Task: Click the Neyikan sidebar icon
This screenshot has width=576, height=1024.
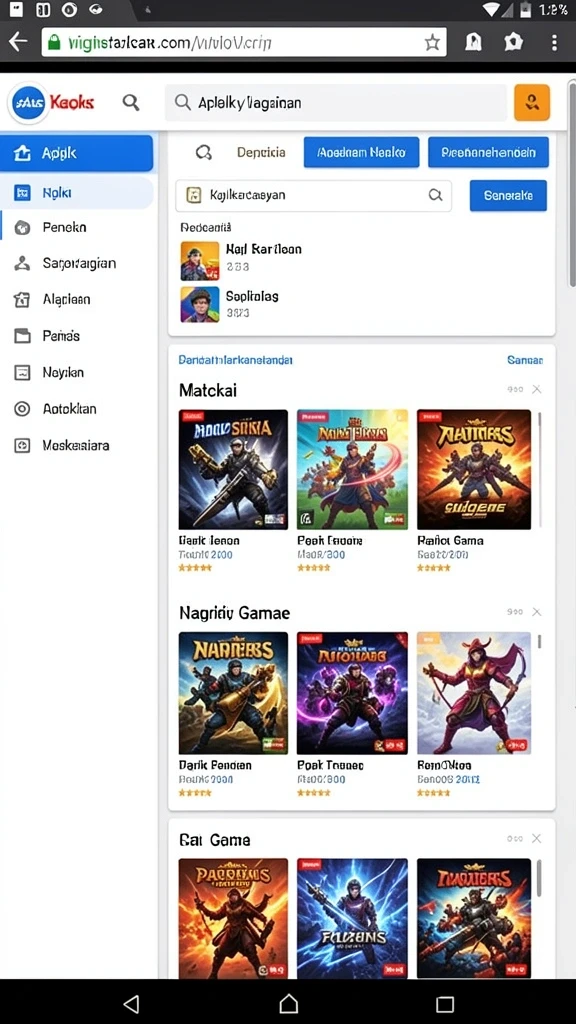Action: (22, 372)
